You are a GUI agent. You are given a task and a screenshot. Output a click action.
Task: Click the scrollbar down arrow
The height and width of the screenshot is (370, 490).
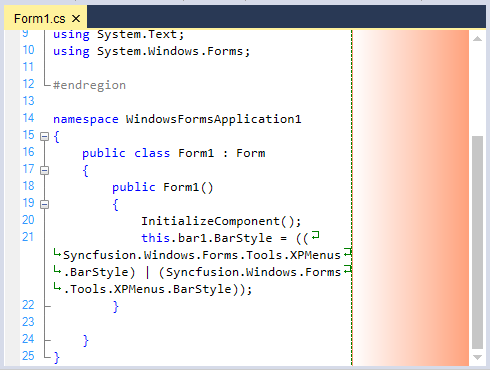(477, 357)
